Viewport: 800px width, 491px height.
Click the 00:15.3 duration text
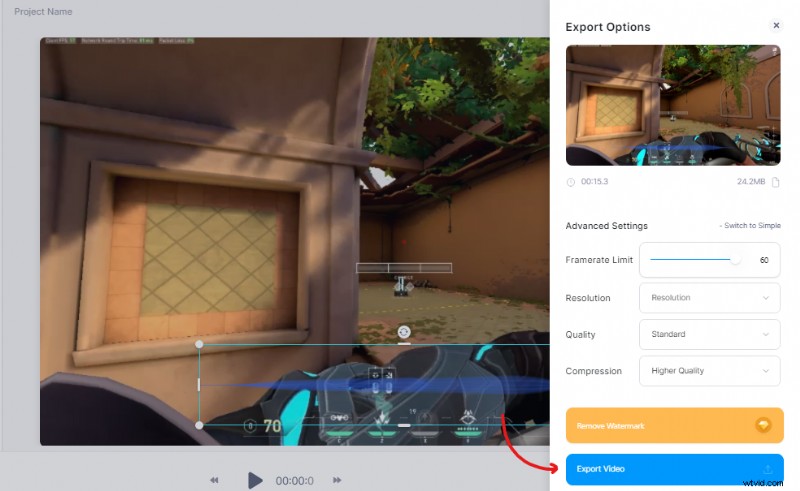coord(594,181)
